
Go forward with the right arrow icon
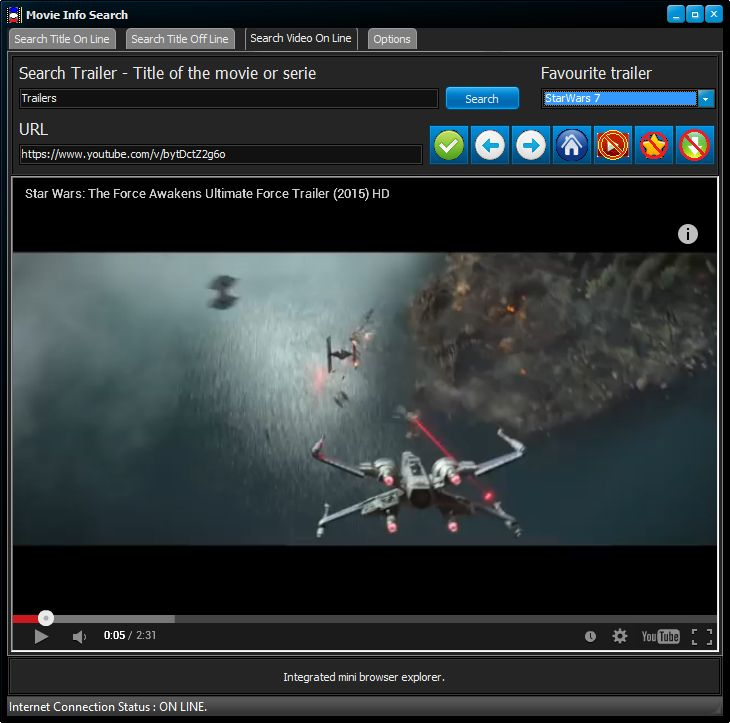pos(531,145)
